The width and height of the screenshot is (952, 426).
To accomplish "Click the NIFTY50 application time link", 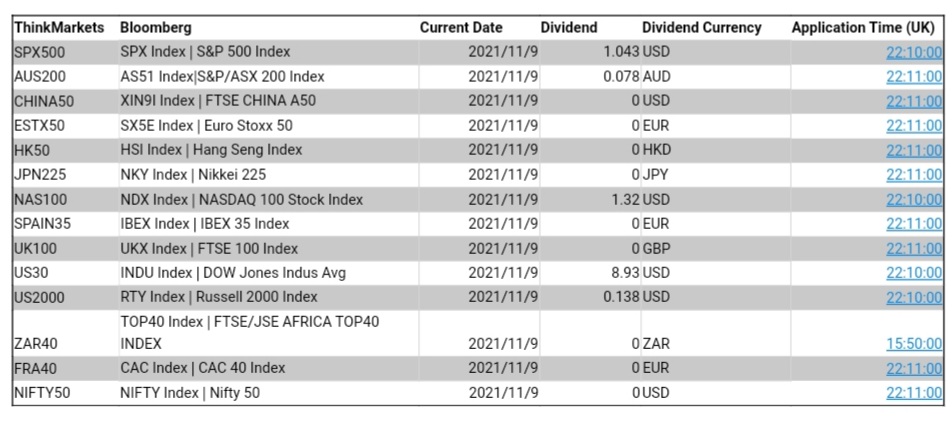I will tap(913, 393).
